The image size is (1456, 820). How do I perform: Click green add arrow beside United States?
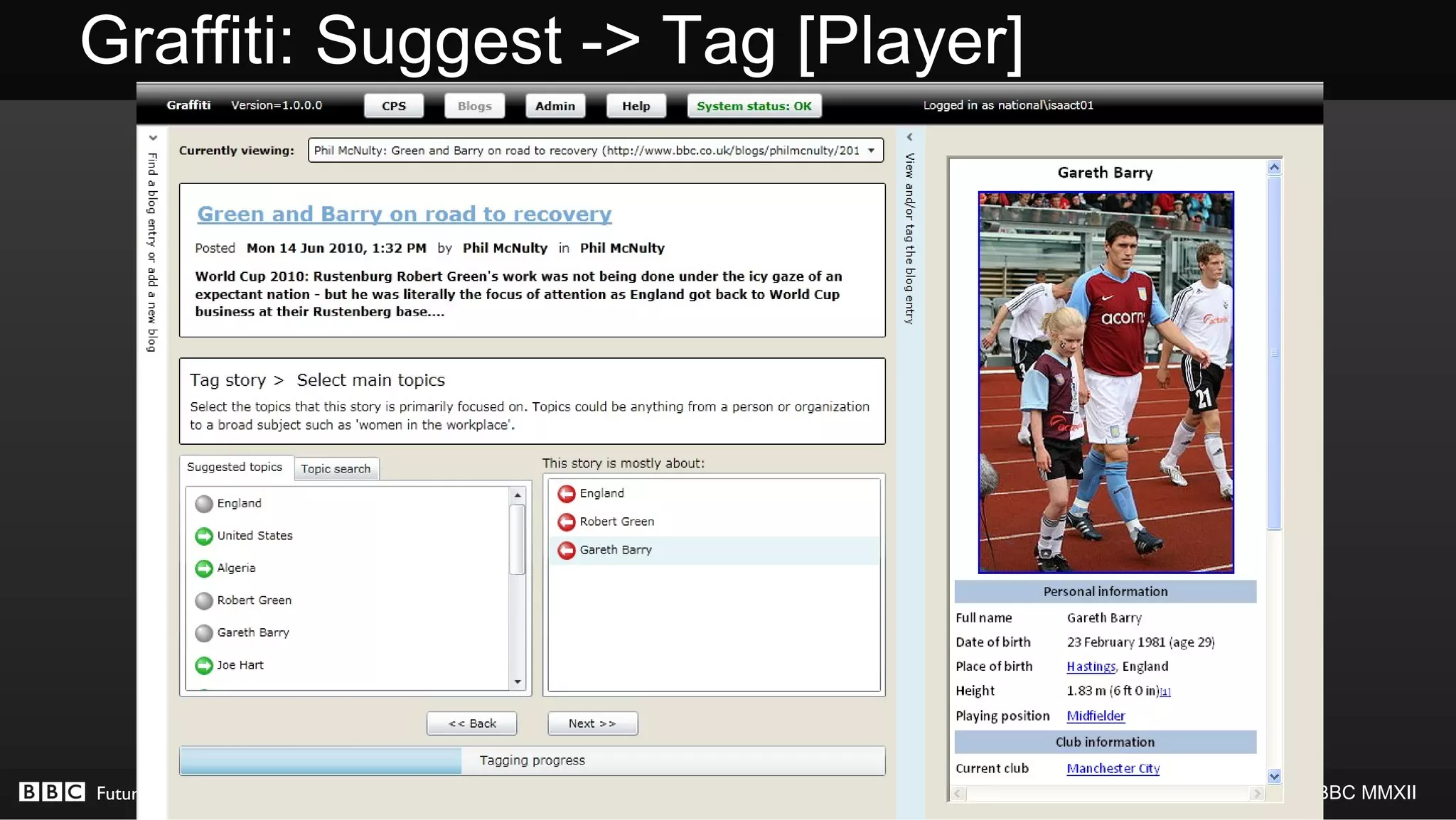click(204, 536)
